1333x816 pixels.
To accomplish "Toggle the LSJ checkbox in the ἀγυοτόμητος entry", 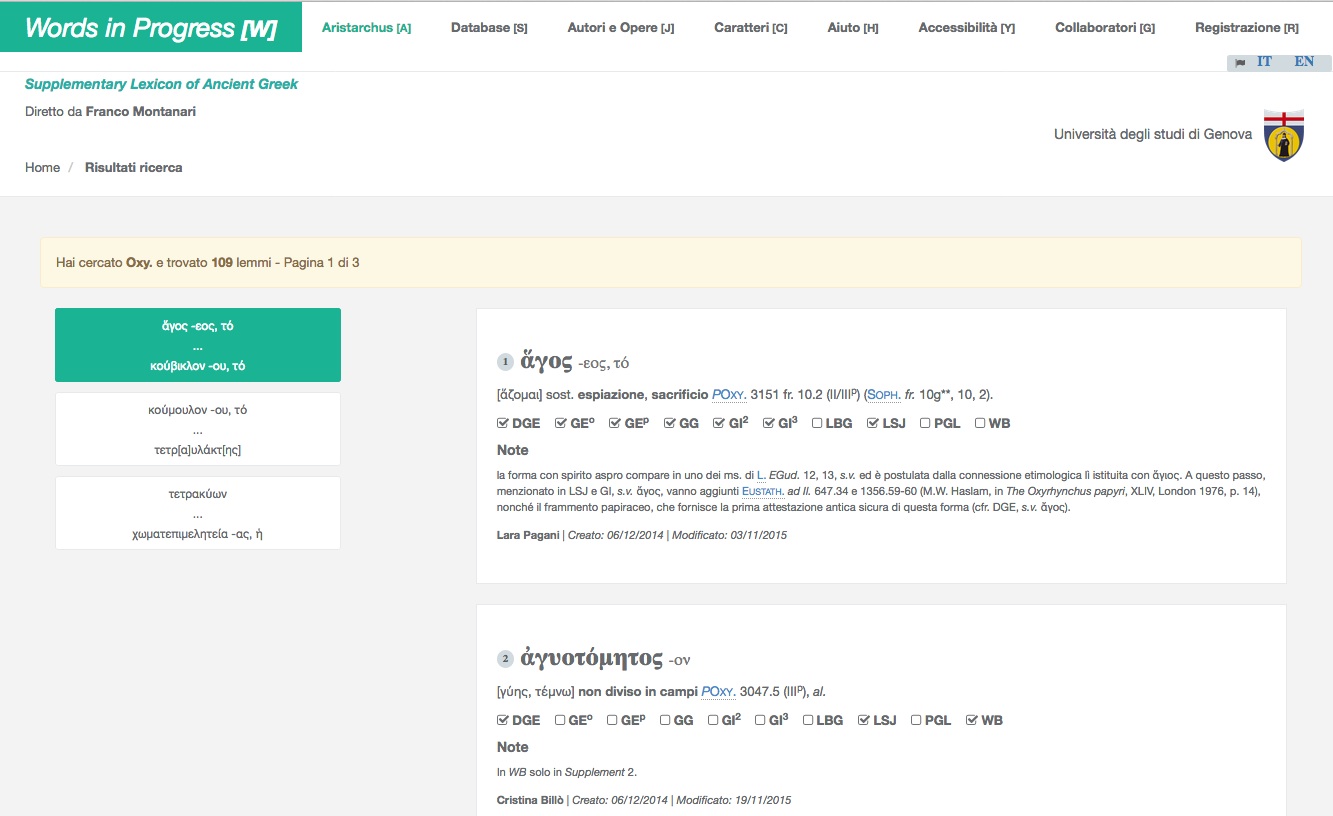I will tap(864, 720).
